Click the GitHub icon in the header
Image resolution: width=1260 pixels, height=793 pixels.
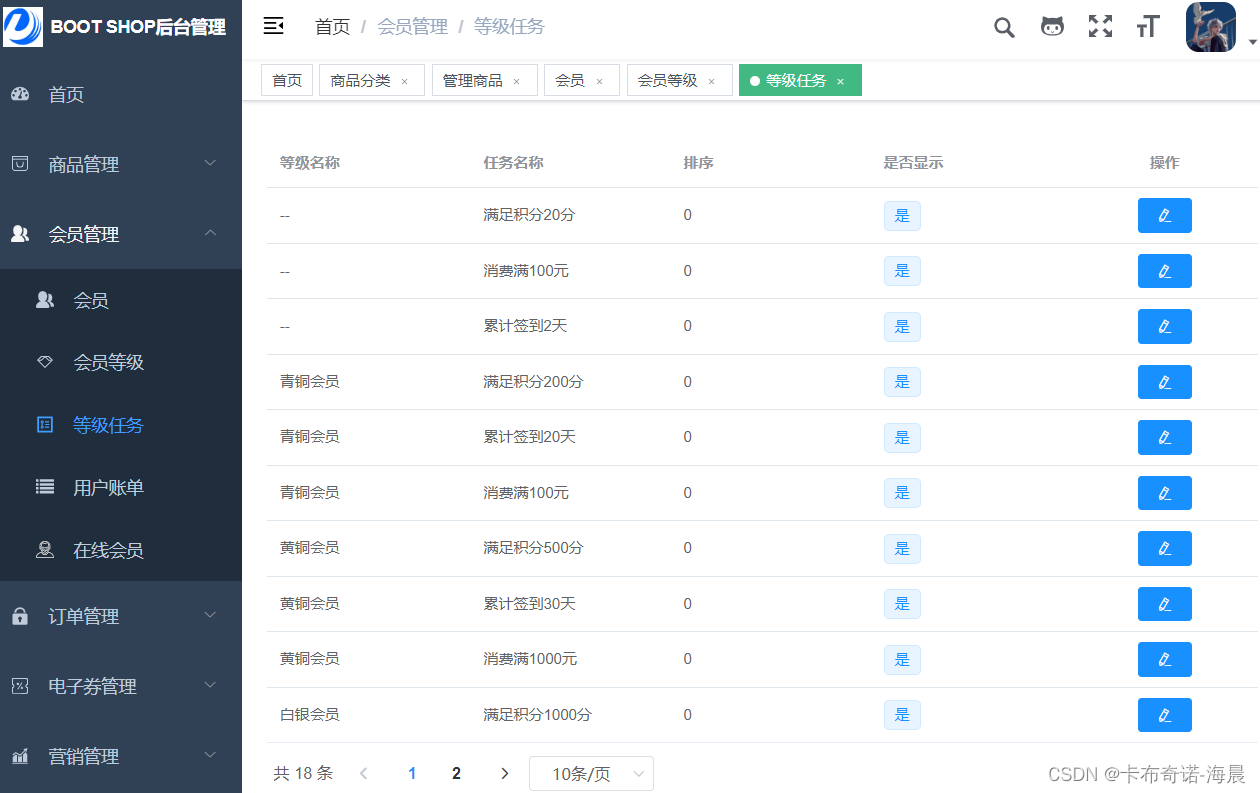coord(1052,27)
